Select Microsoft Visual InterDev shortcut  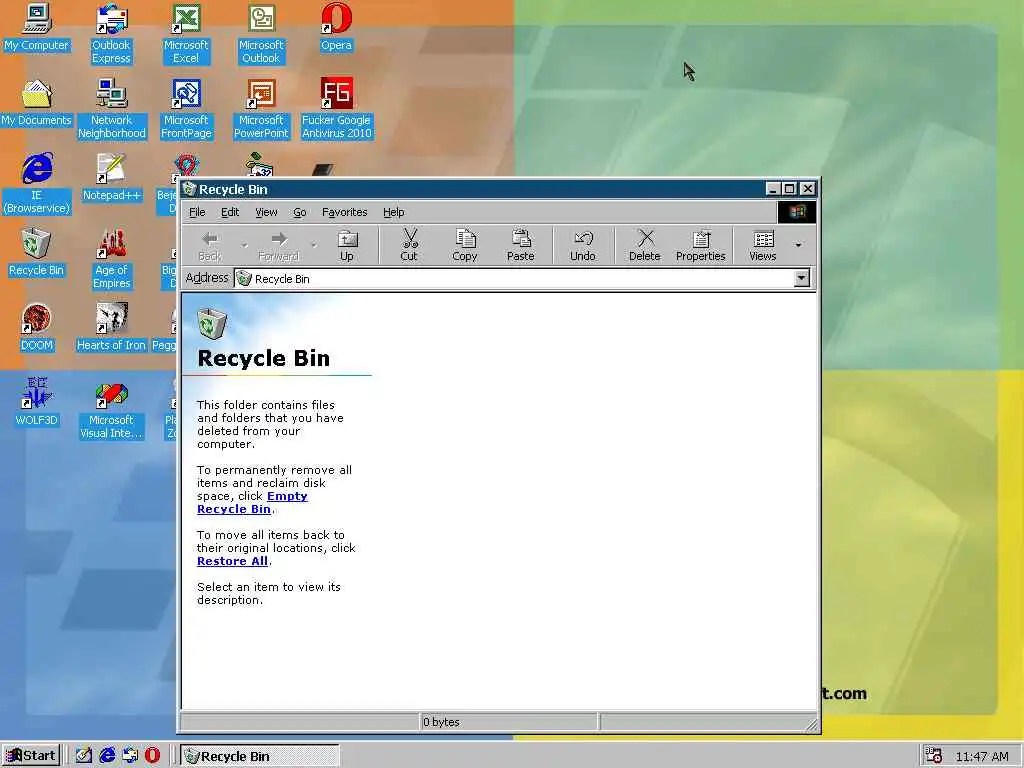(x=111, y=409)
